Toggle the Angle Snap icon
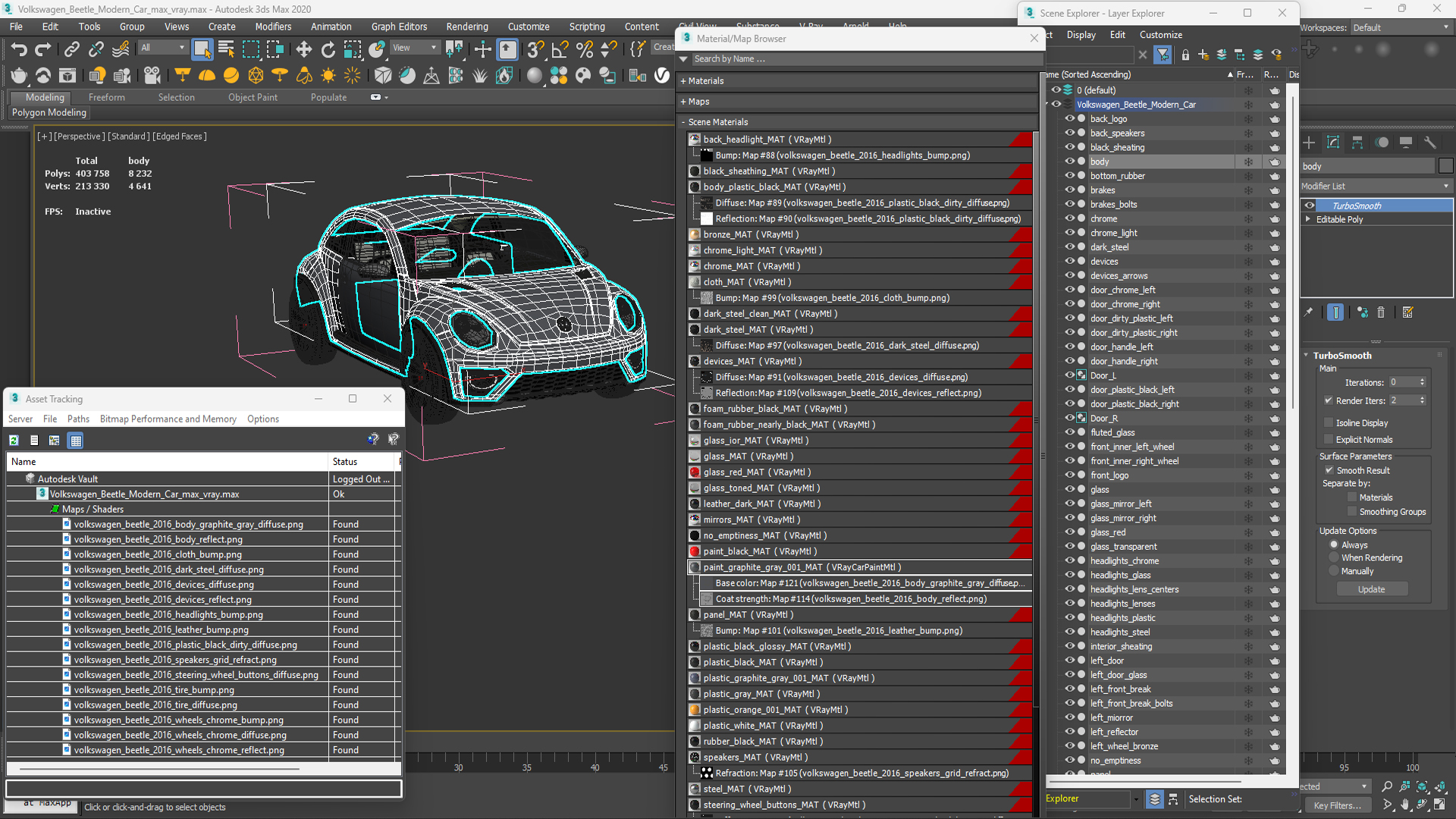Image resolution: width=1456 pixels, height=819 pixels. [560, 49]
